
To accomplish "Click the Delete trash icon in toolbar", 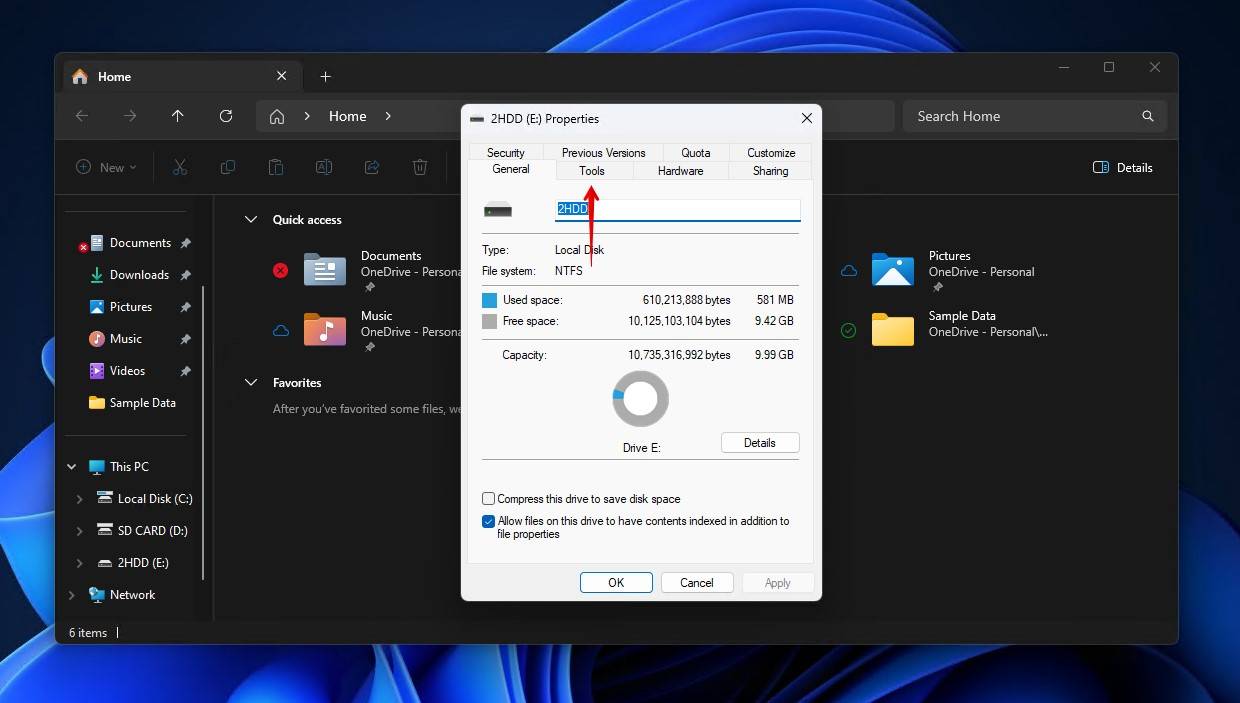I will (x=420, y=168).
